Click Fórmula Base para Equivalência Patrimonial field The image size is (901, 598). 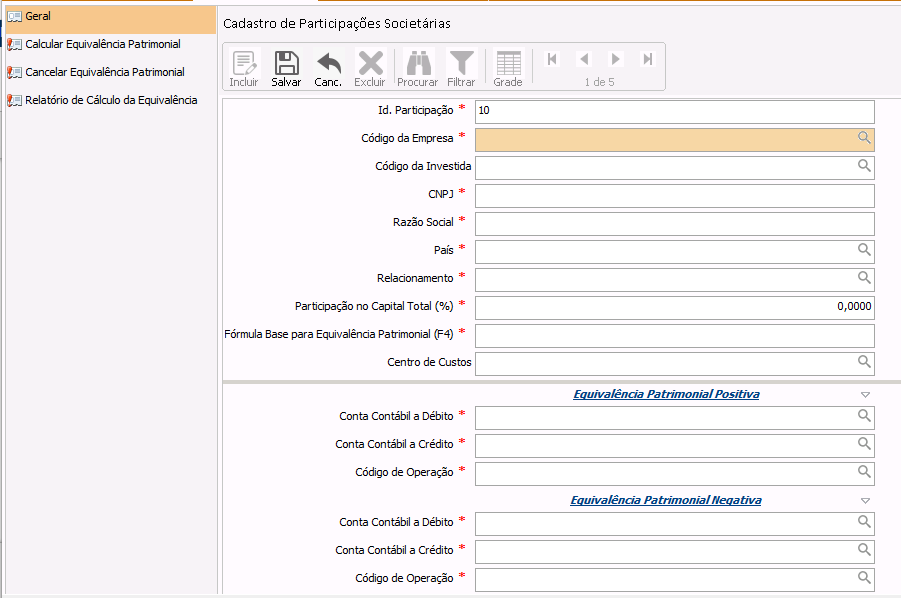click(x=675, y=336)
